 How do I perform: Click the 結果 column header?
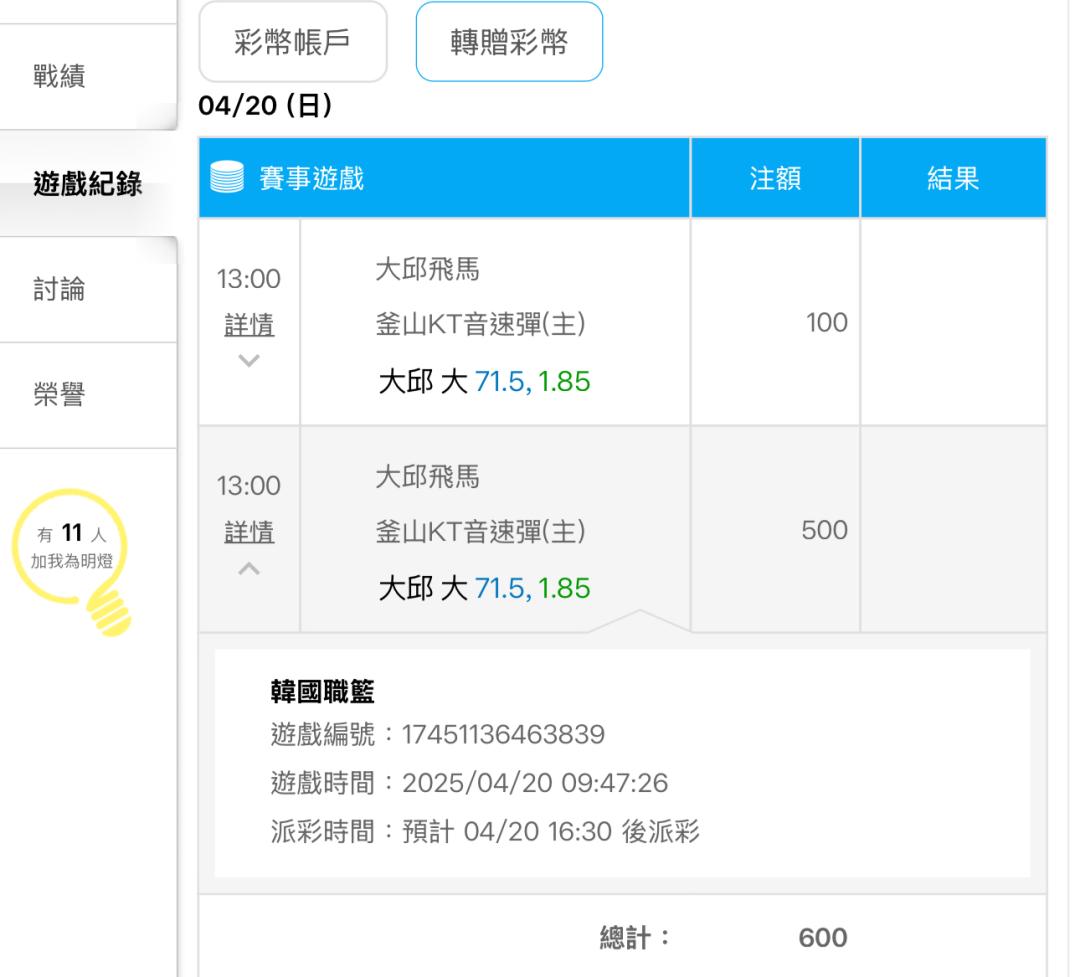click(953, 178)
